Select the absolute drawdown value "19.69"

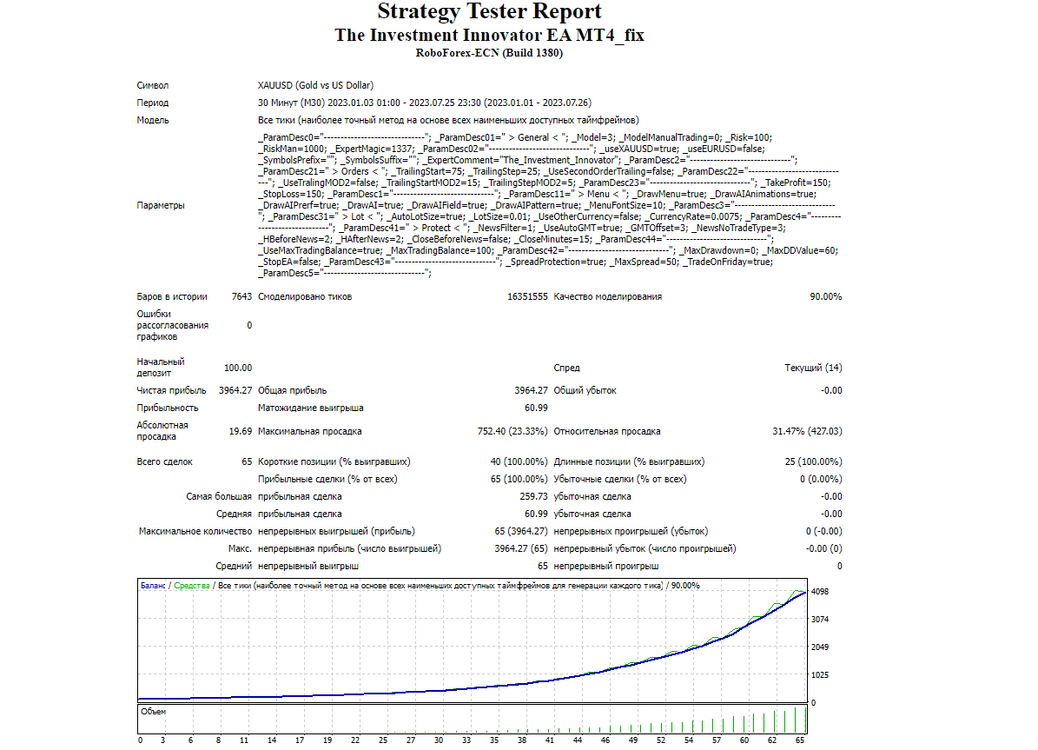[240, 431]
